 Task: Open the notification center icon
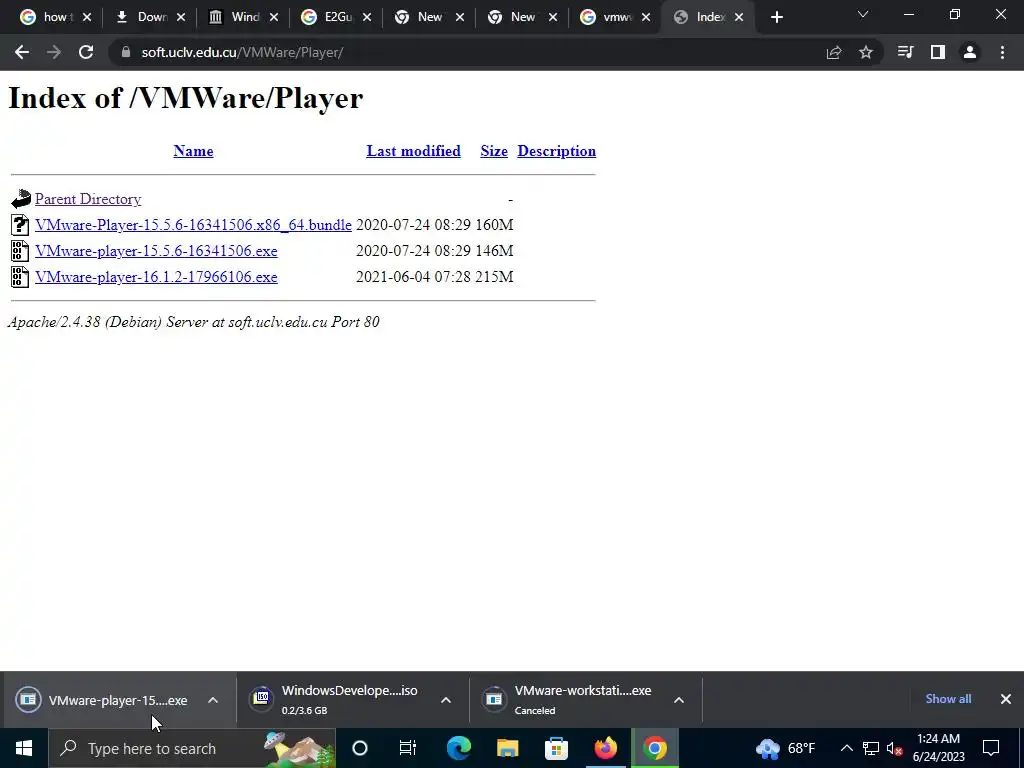(x=991, y=748)
